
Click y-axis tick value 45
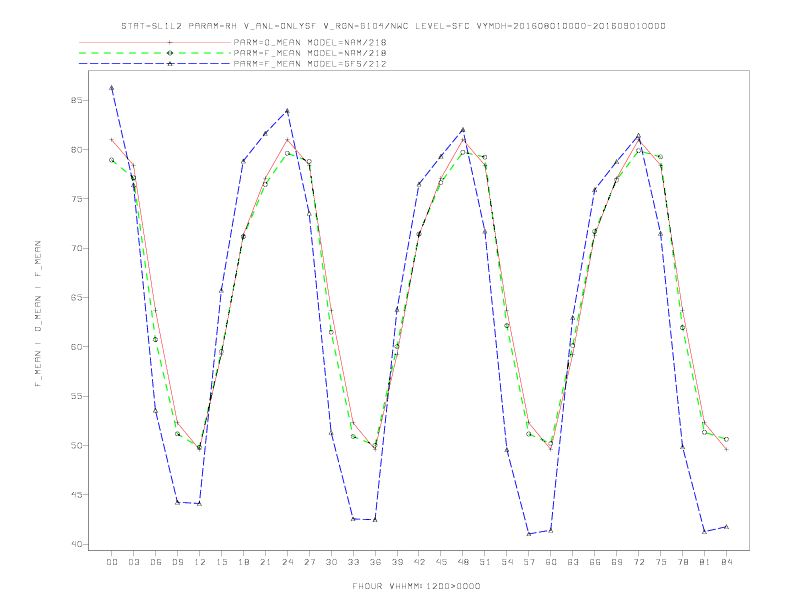tap(76, 495)
